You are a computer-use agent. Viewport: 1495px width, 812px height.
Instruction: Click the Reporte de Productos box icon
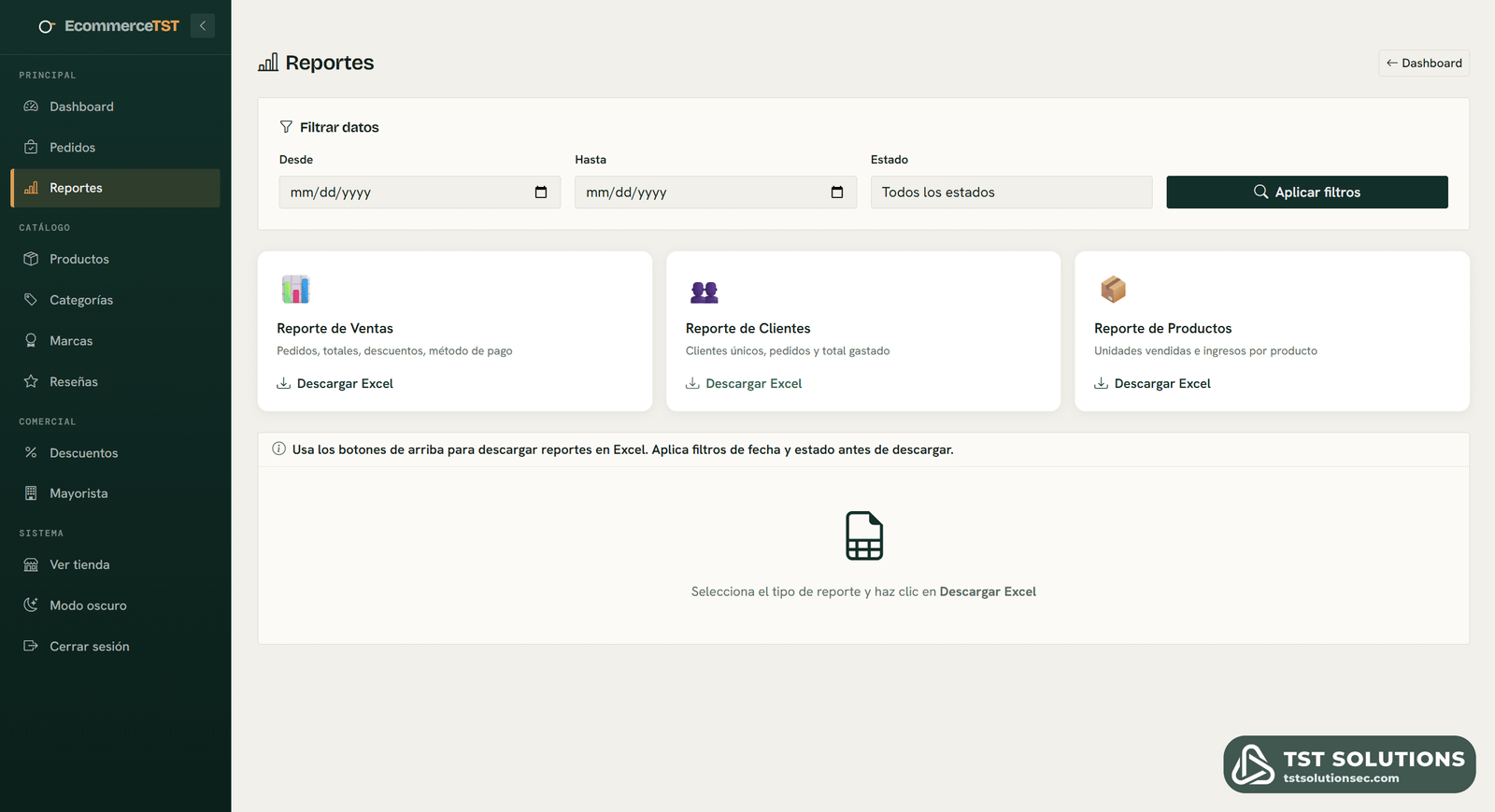[x=1113, y=290]
